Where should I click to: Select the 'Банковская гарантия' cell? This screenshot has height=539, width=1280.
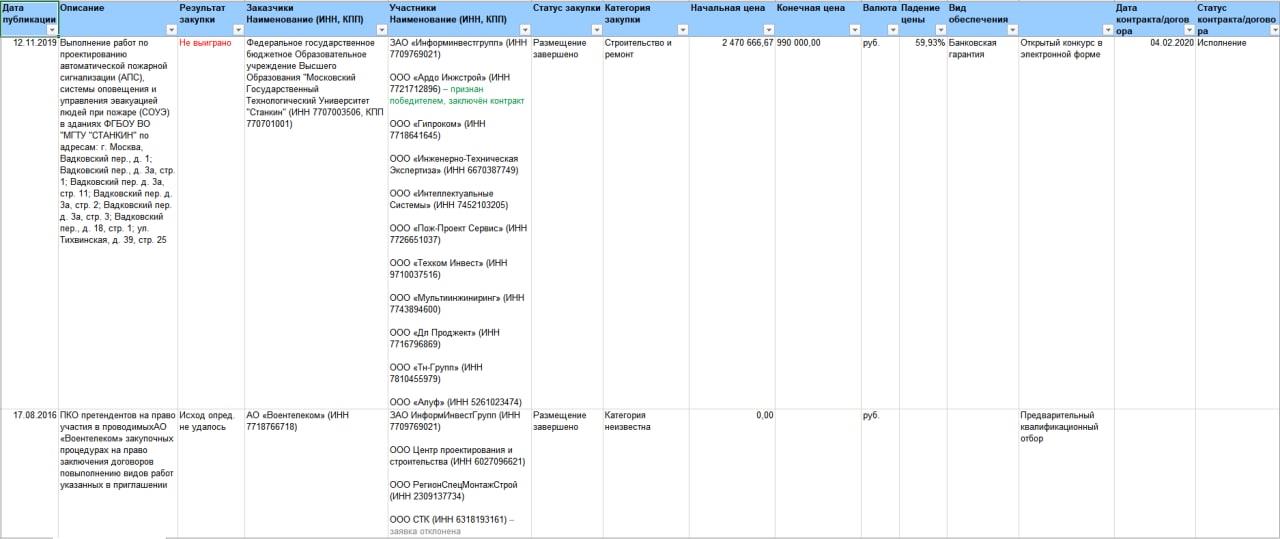[982, 223]
